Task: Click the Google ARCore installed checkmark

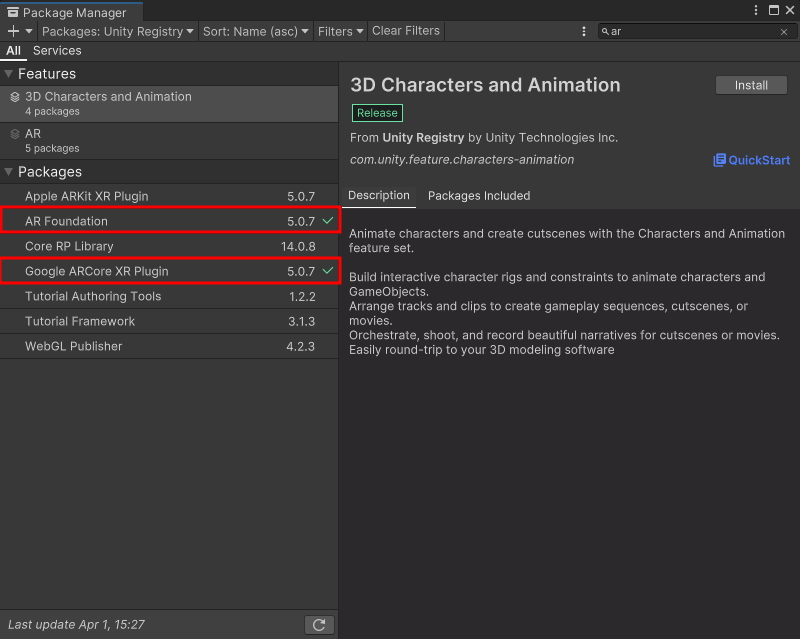Action: pyautogui.click(x=328, y=271)
